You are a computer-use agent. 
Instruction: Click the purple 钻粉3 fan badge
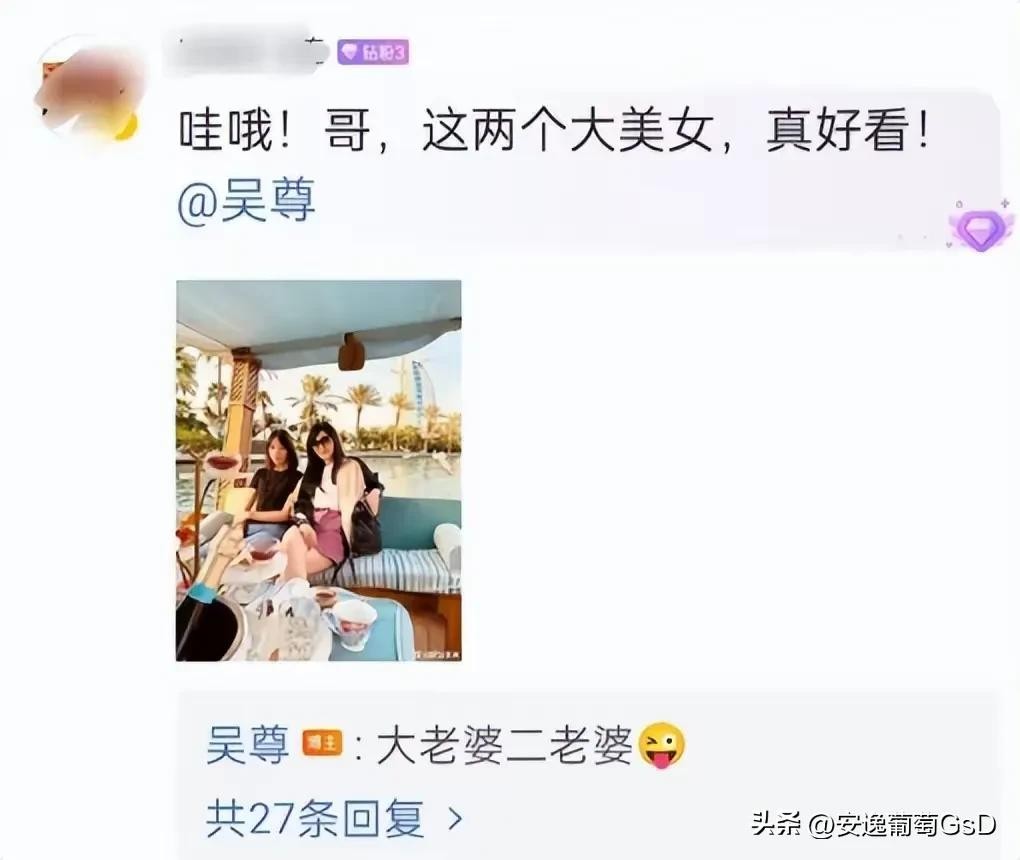tap(373, 52)
